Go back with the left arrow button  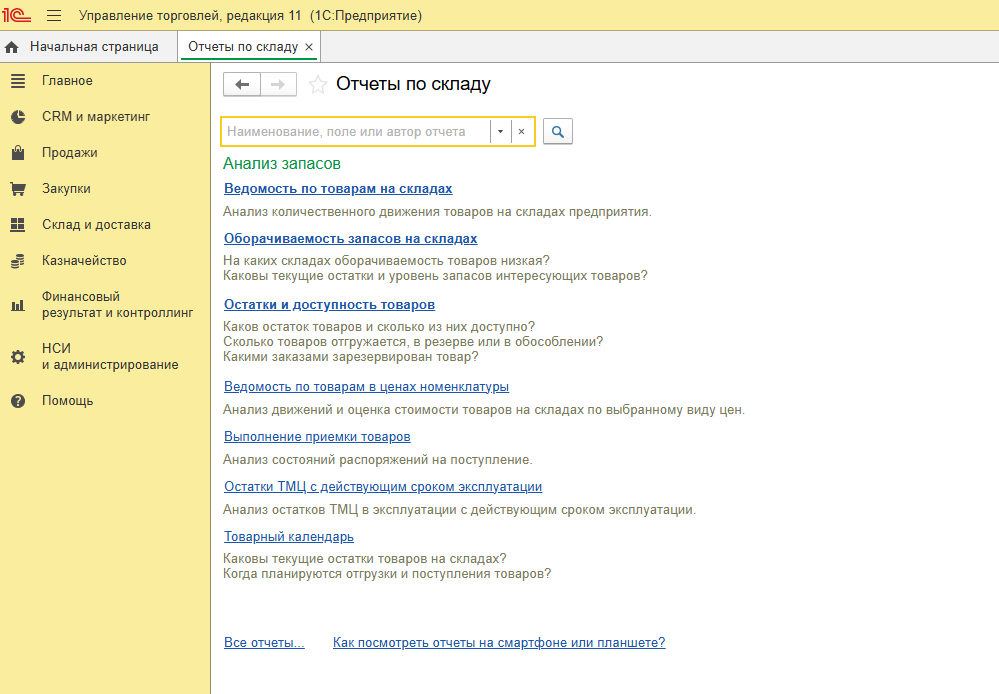tap(241, 85)
